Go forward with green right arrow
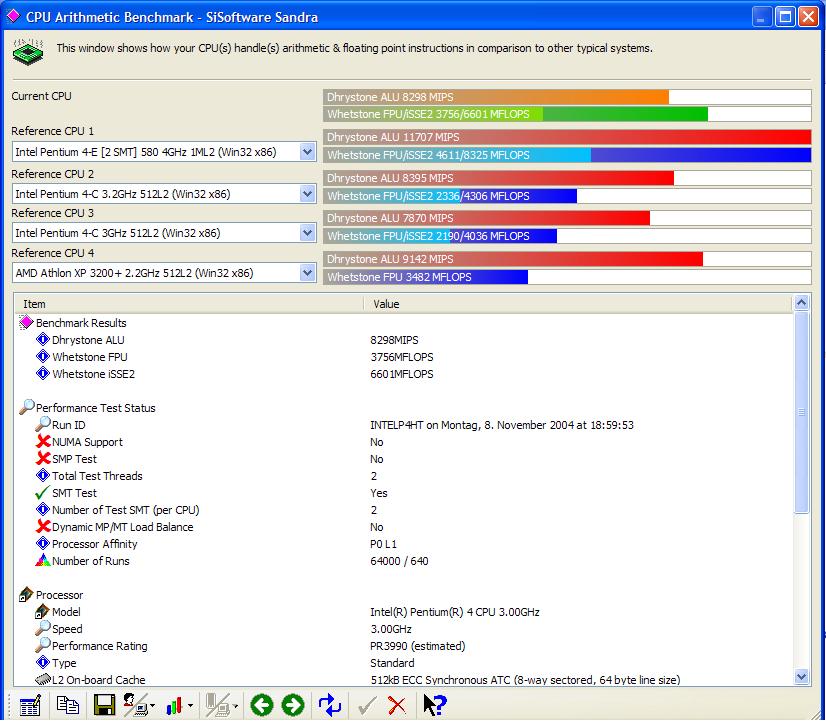The height and width of the screenshot is (727, 826). click(293, 705)
